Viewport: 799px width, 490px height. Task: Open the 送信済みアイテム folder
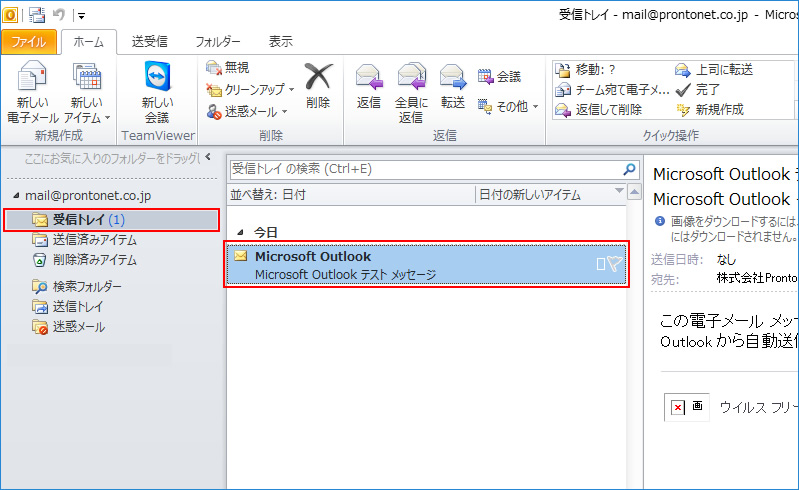(85, 240)
